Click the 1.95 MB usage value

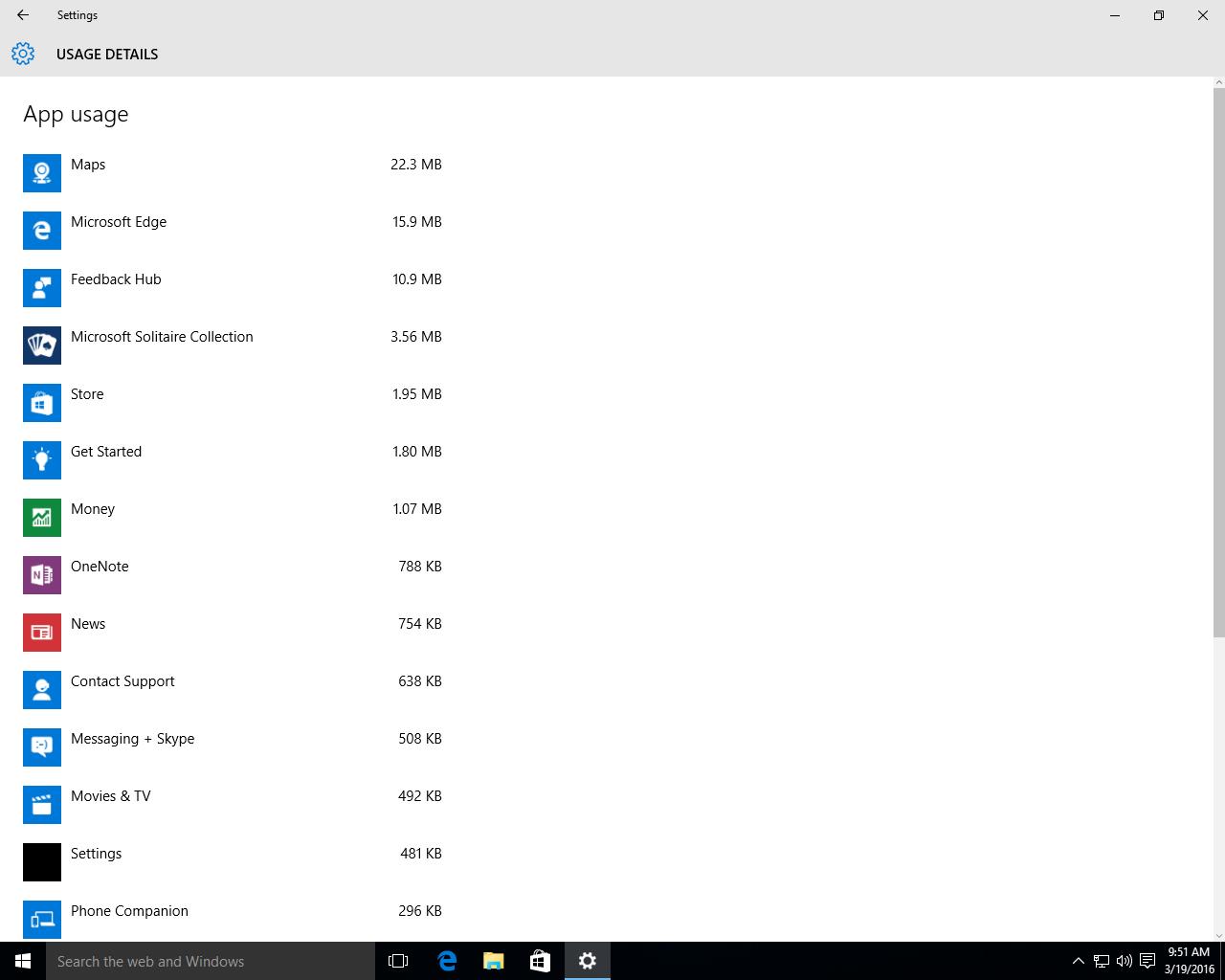click(x=417, y=394)
